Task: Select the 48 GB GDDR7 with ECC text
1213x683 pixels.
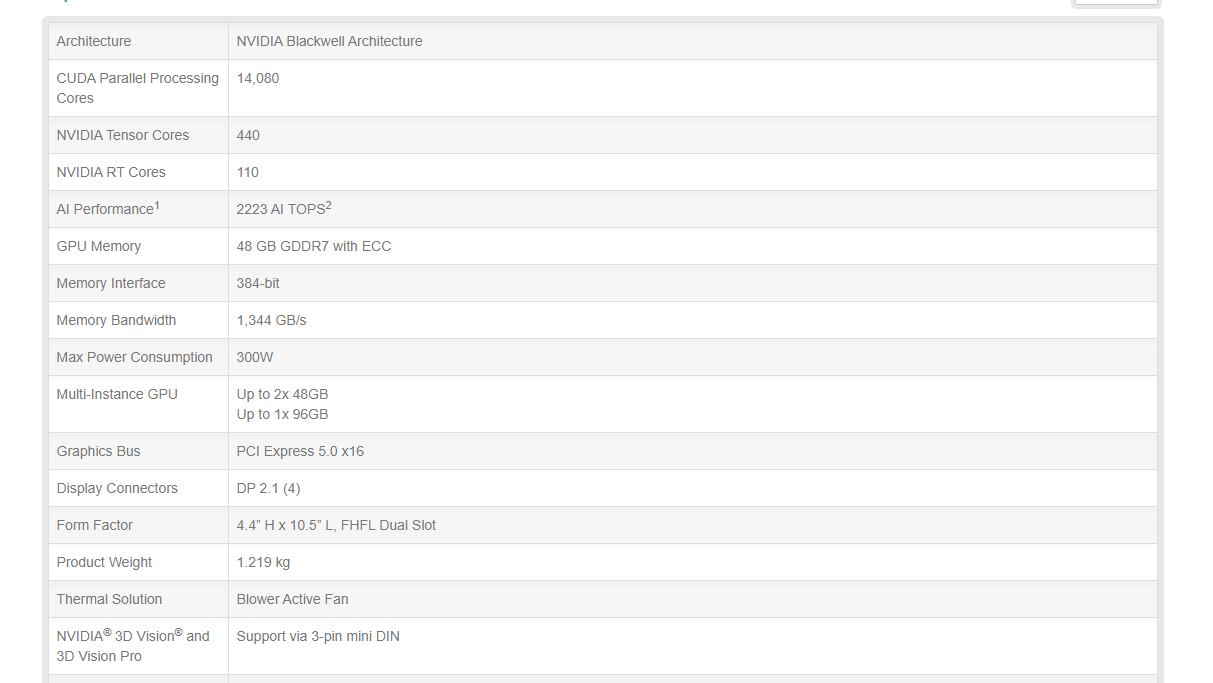Action: (314, 246)
